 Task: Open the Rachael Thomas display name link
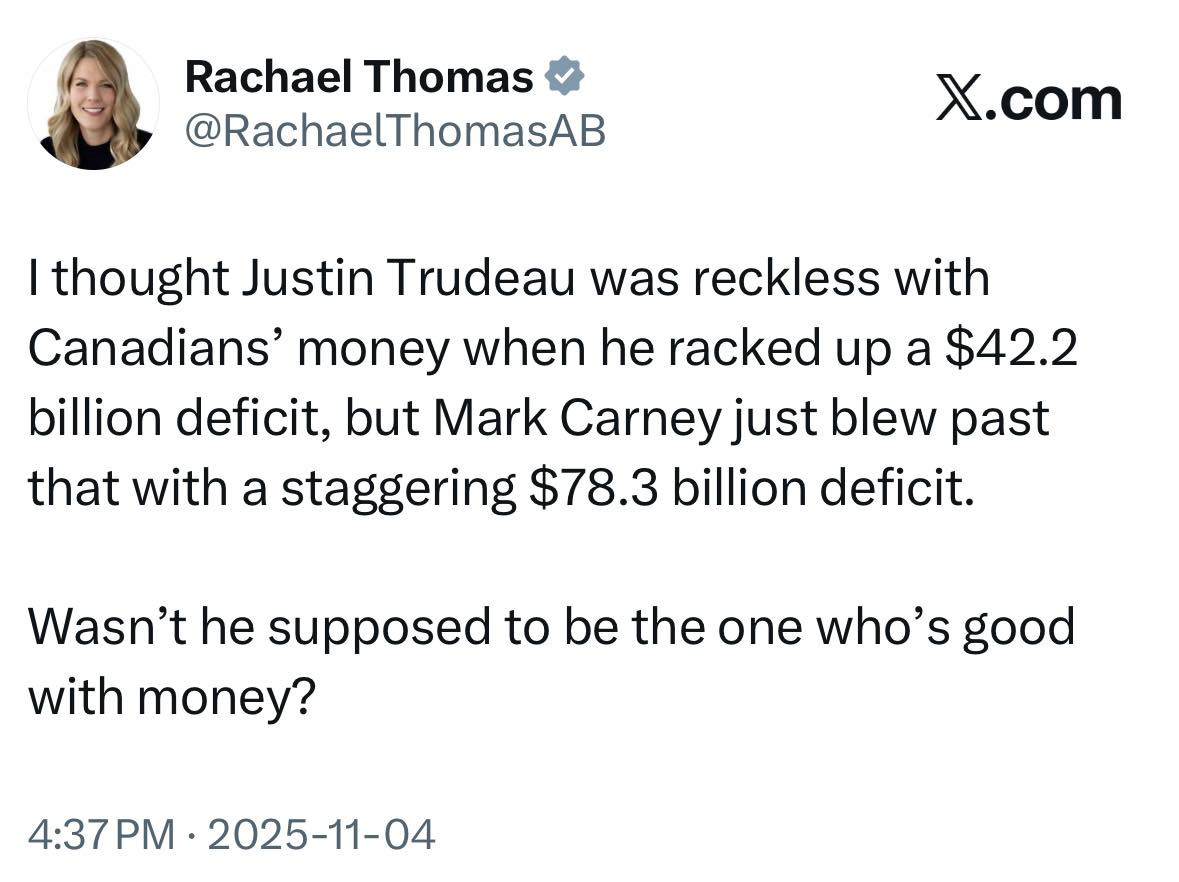coord(360,77)
